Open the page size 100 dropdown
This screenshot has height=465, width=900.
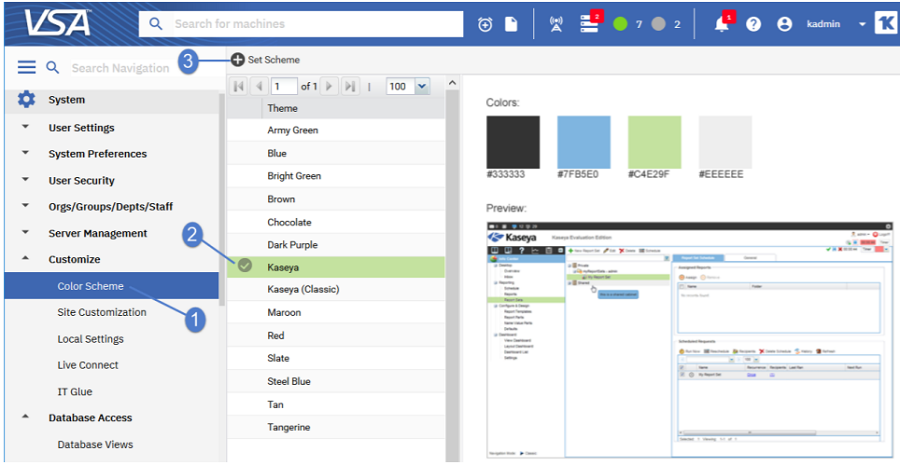coord(421,87)
